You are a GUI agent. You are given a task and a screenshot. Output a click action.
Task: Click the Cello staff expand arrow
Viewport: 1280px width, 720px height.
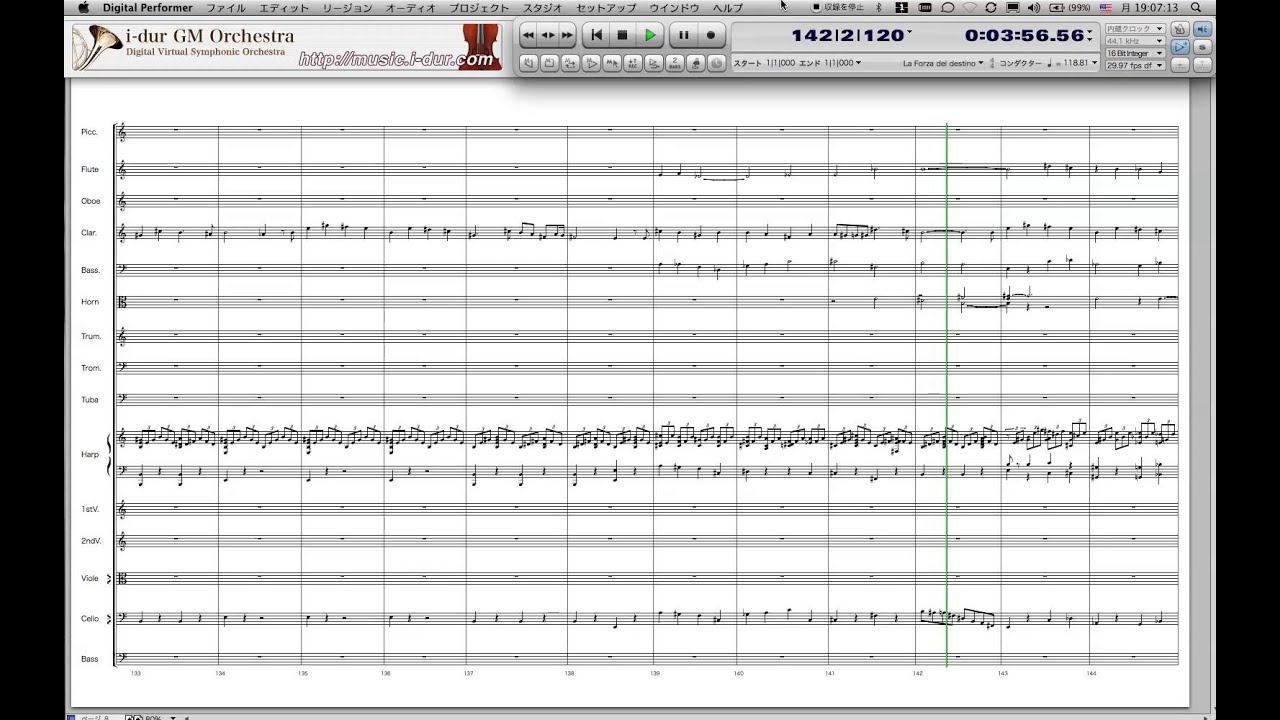tap(109, 619)
